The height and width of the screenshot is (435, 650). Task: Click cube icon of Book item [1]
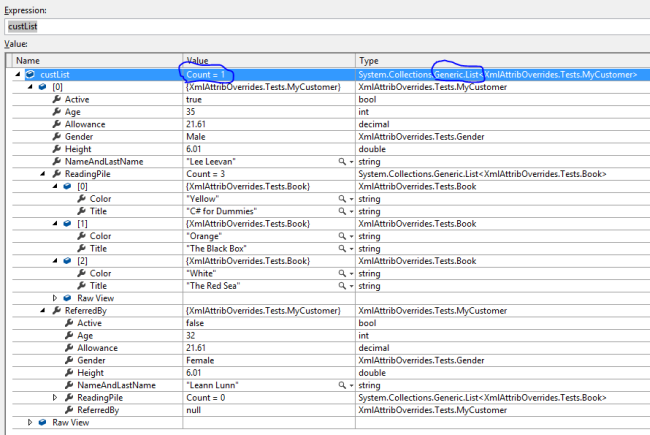click(x=67, y=224)
